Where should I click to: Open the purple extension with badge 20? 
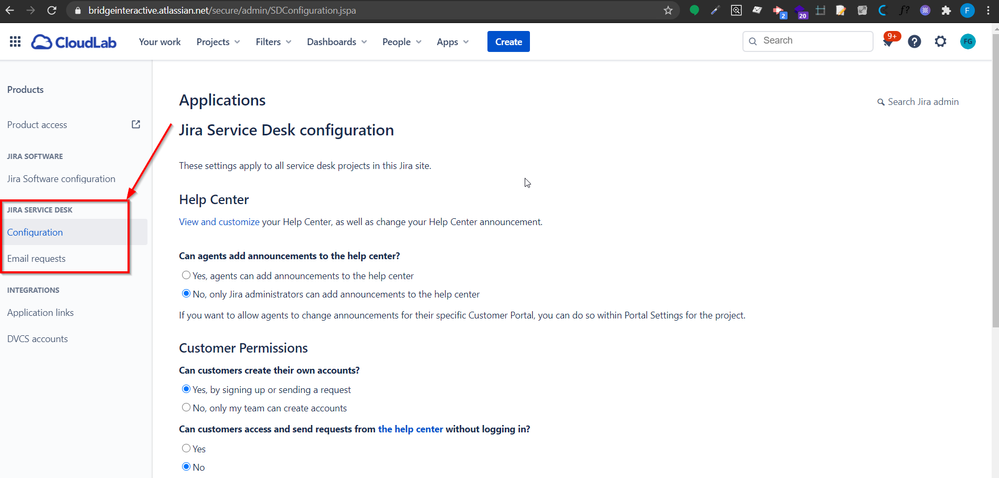point(800,11)
